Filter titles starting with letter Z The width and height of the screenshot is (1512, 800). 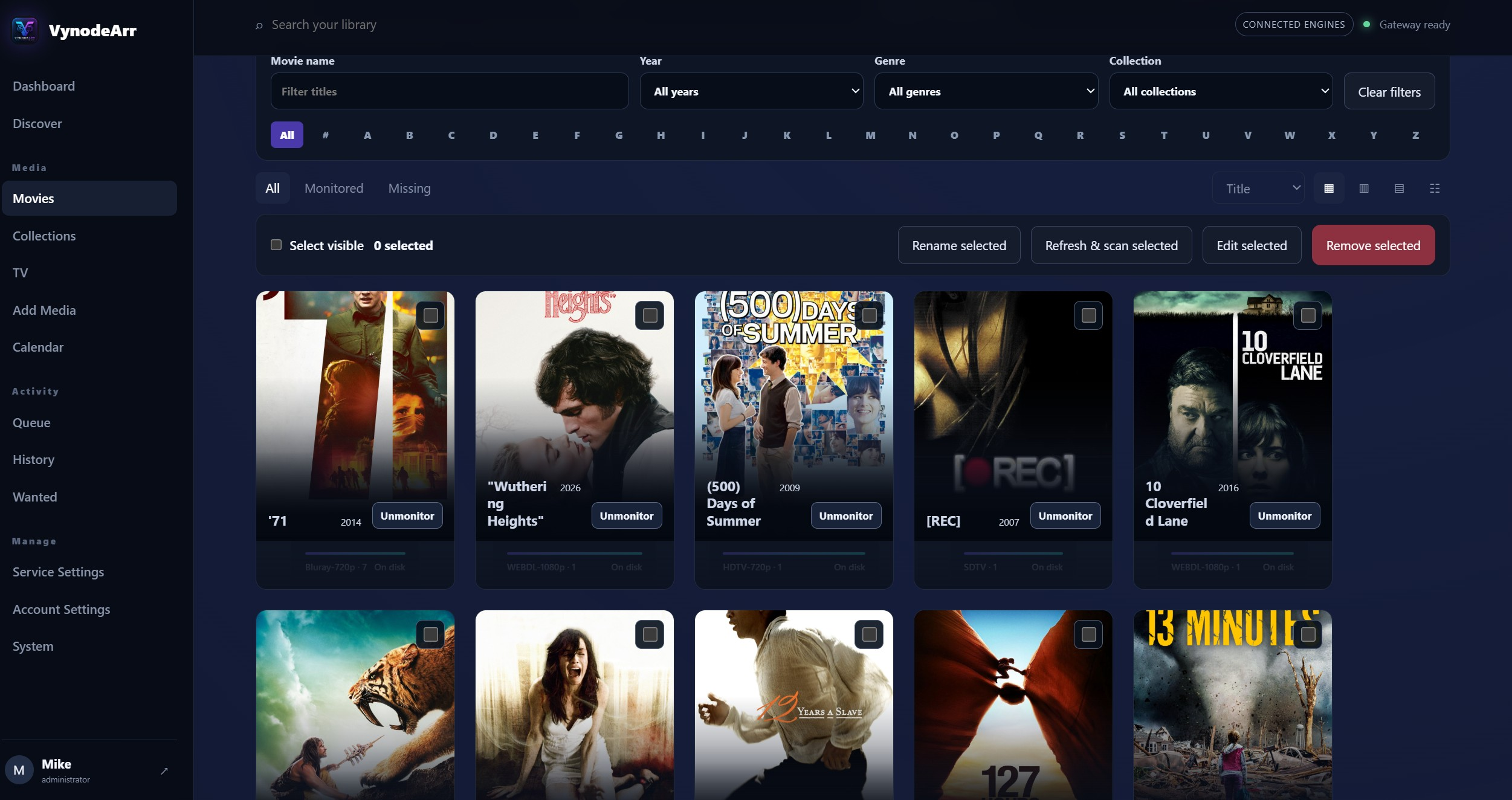point(1415,135)
